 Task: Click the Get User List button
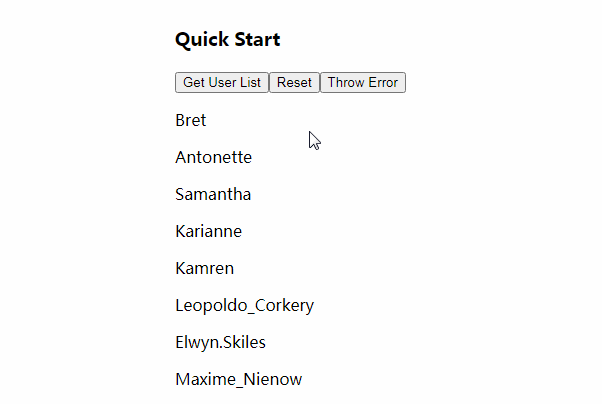pyautogui.click(x=221, y=83)
